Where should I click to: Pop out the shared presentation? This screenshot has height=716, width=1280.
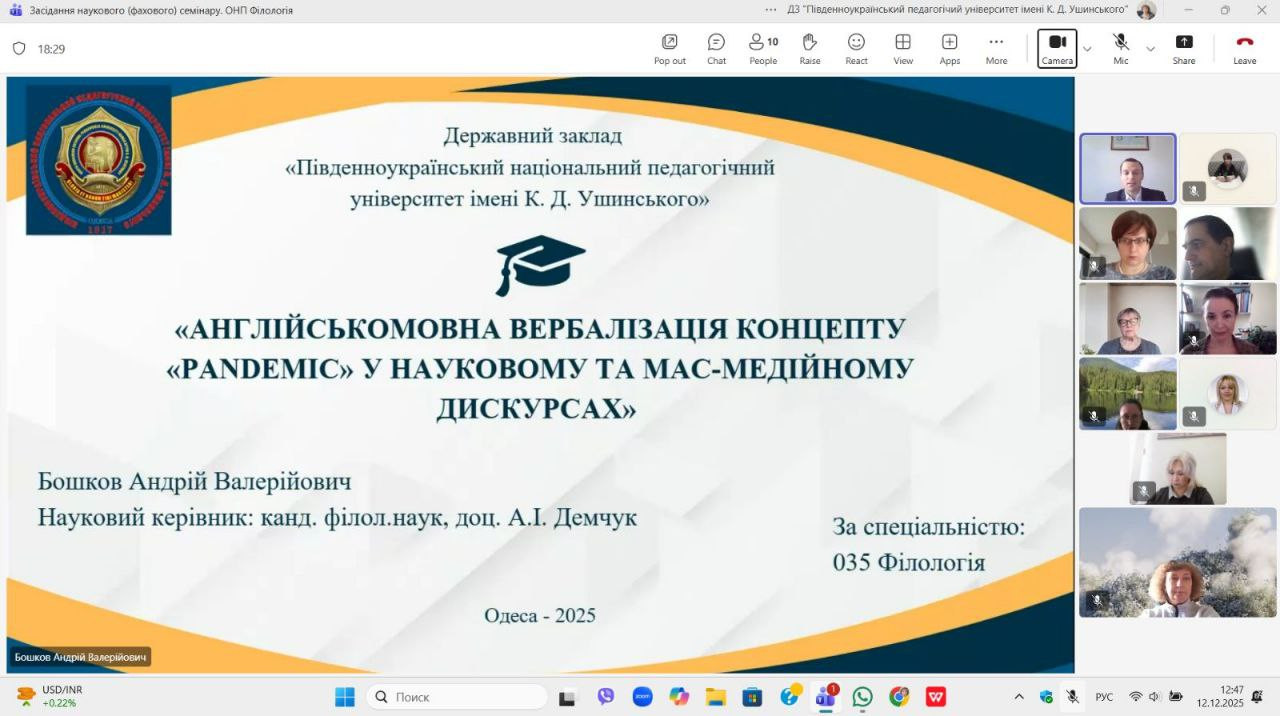(x=670, y=48)
